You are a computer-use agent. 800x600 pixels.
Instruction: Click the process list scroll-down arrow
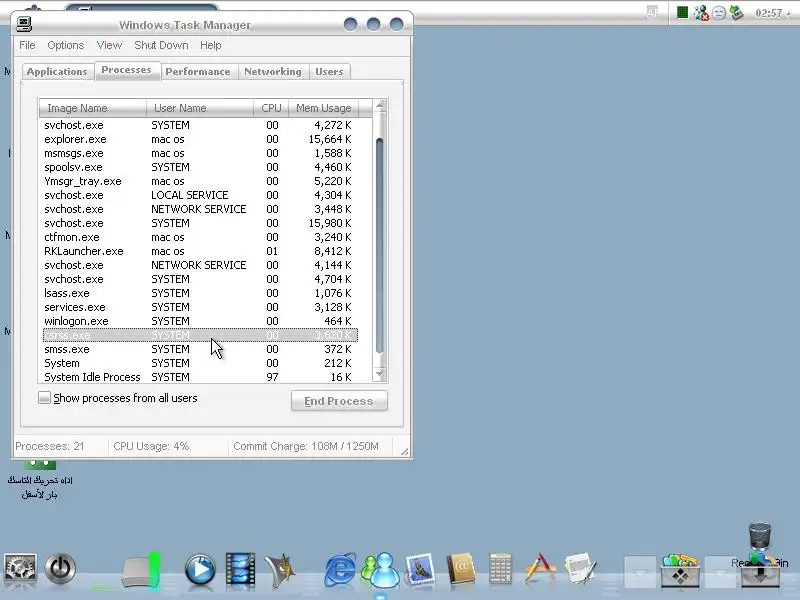pos(380,373)
